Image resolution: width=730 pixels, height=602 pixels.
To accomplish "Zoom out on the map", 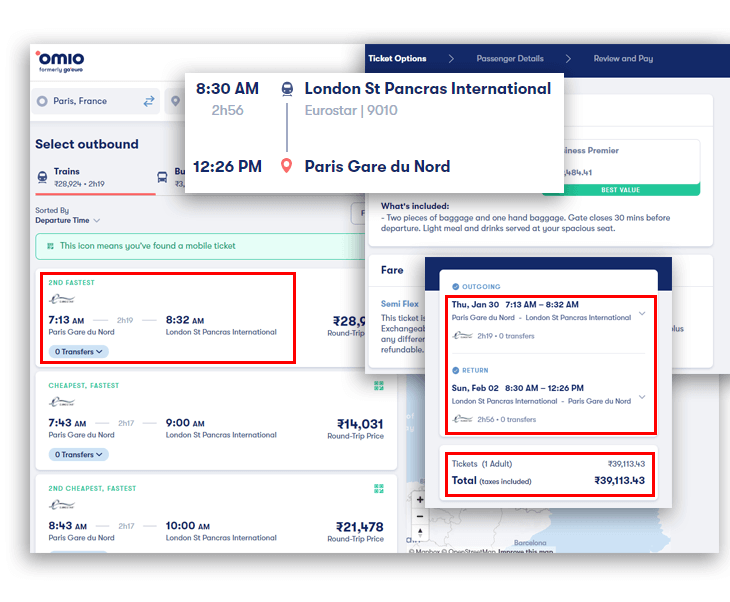I will click(420, 517).
